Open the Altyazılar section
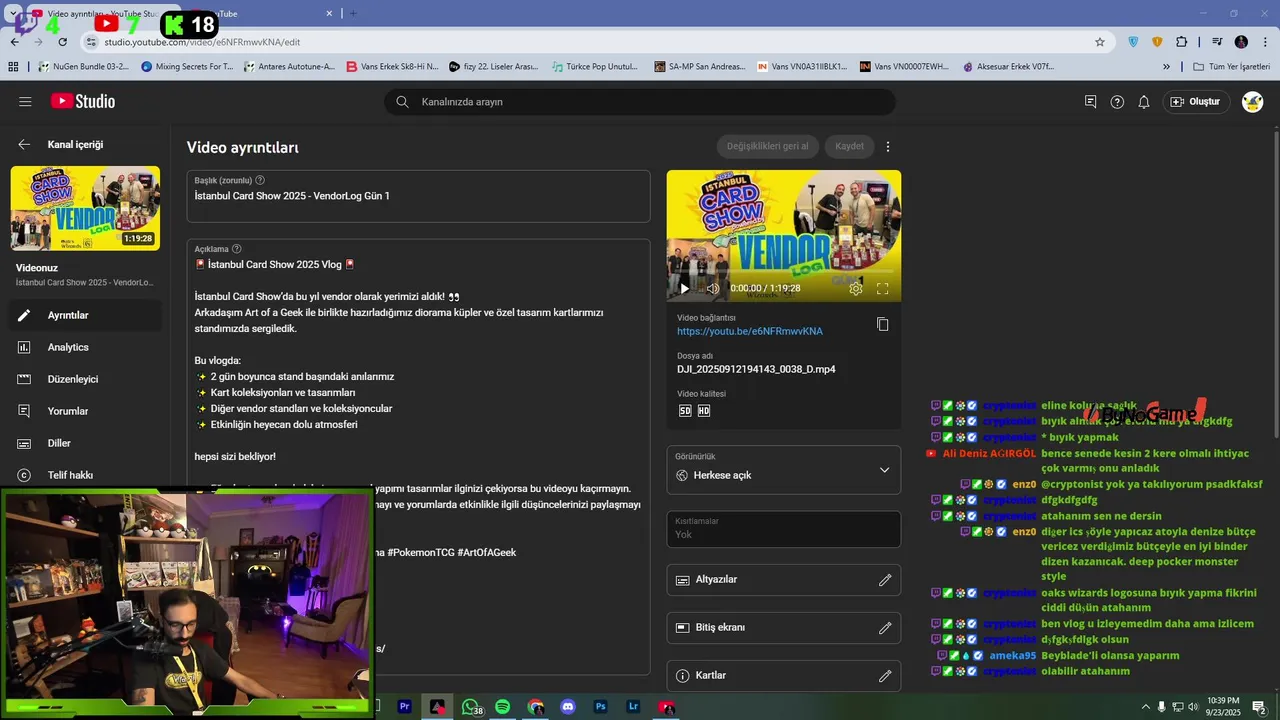This screenshot has width=1280, height=720. coord(784,580)
